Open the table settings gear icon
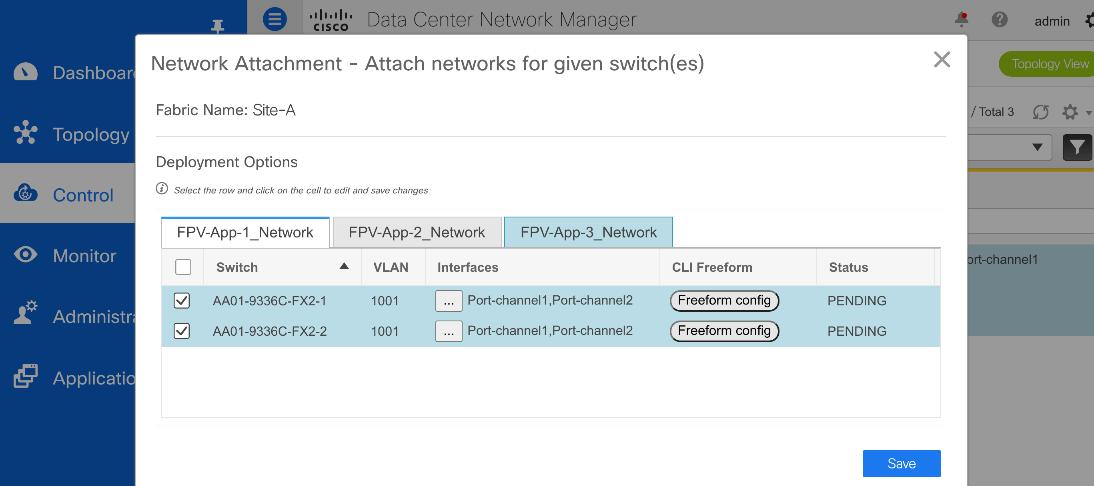The height and width of the screenshot is (486, 1094). point(1070,112)
